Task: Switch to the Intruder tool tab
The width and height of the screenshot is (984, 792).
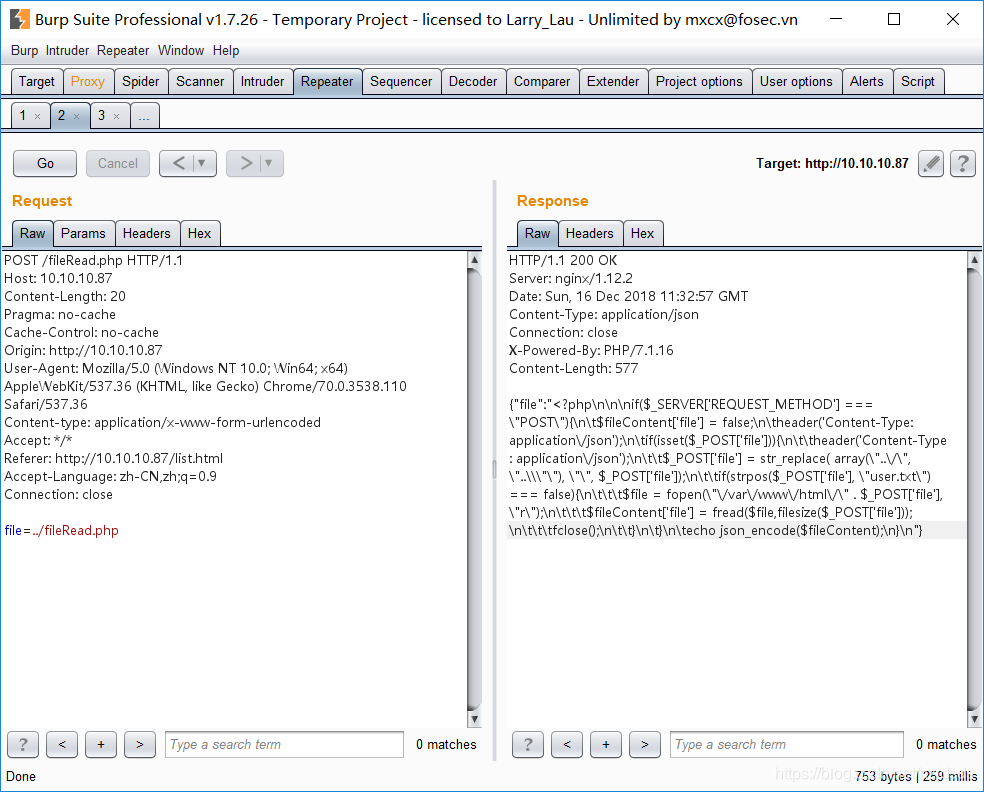Action: (262, 82)
